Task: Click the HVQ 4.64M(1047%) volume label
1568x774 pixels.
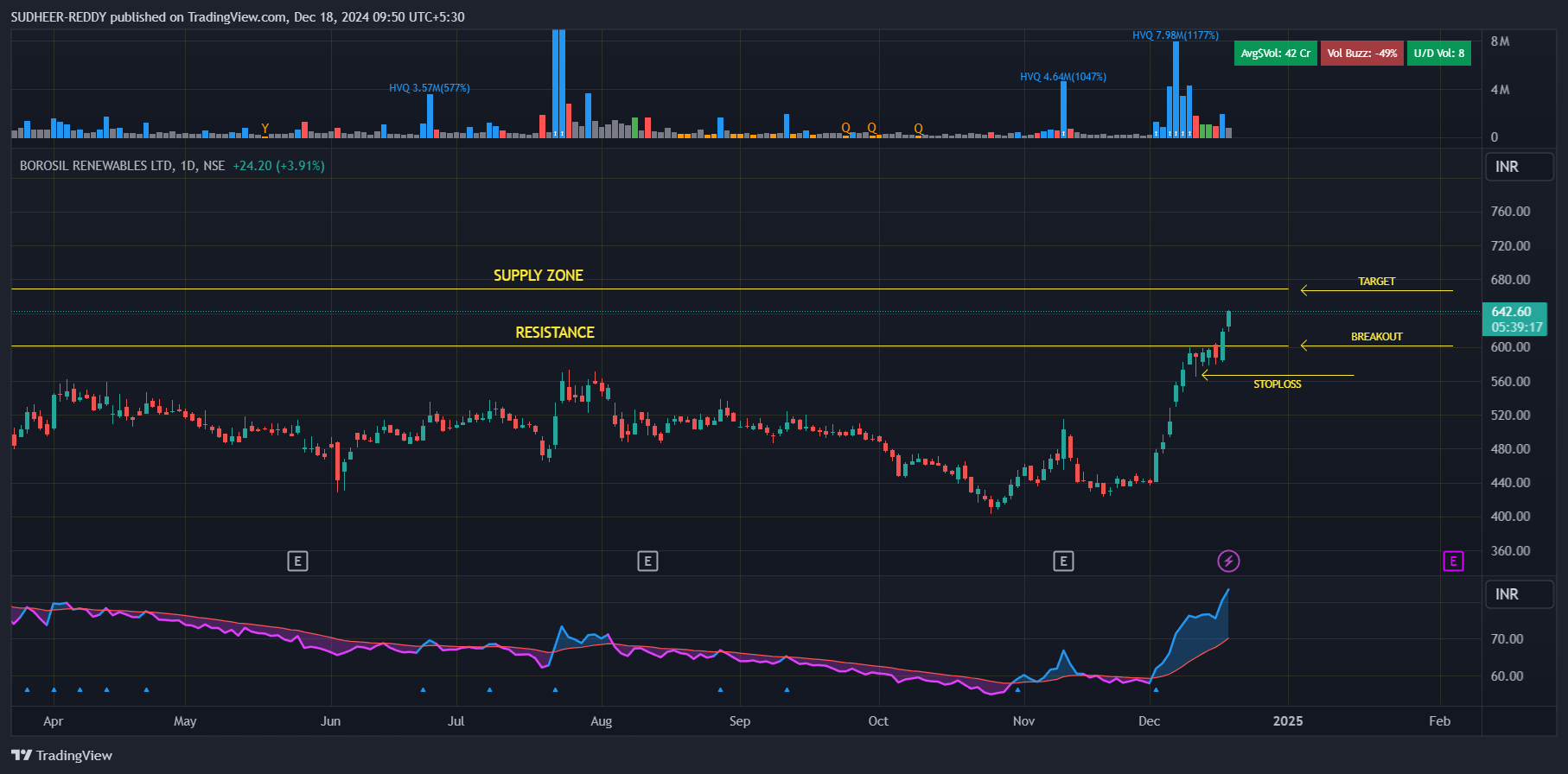Action: [1062, 77]
